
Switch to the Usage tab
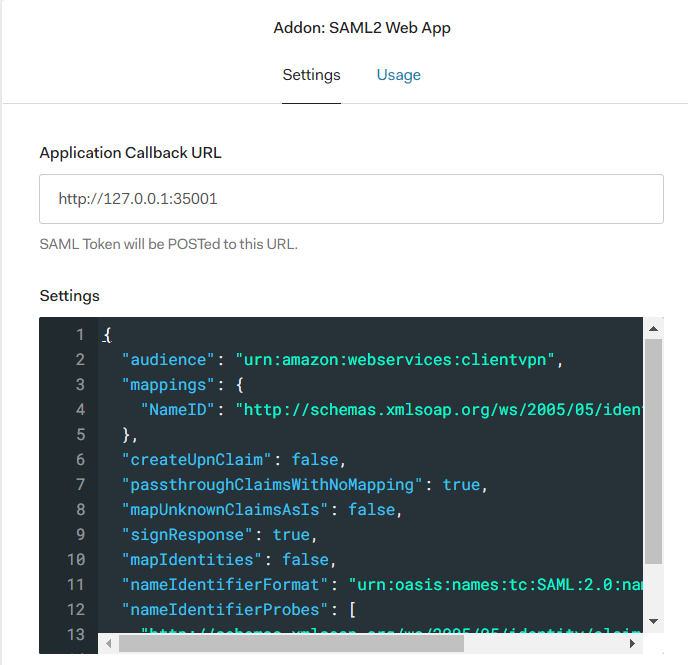[398, 75]
